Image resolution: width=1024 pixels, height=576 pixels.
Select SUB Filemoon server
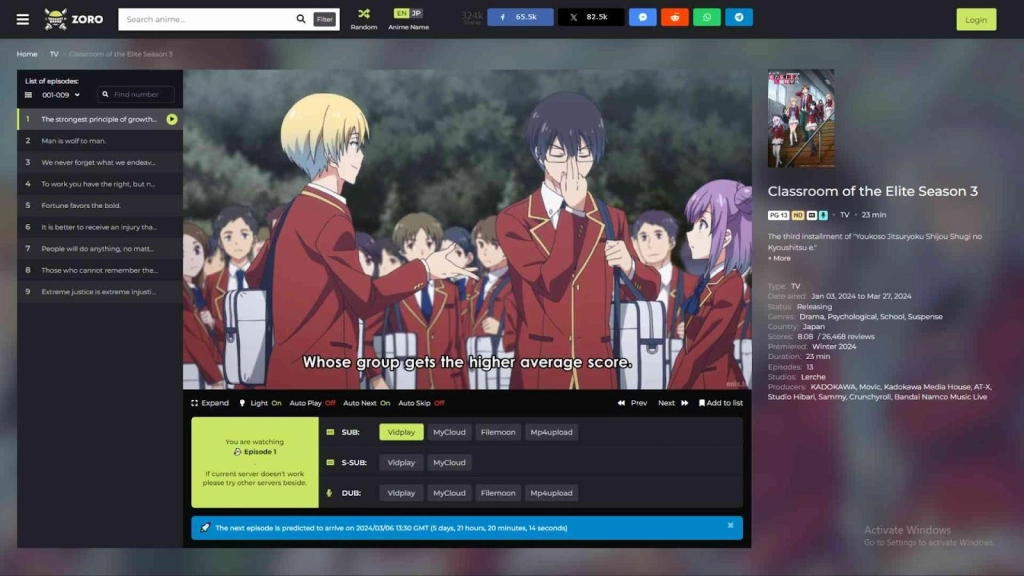click(498, 432)
